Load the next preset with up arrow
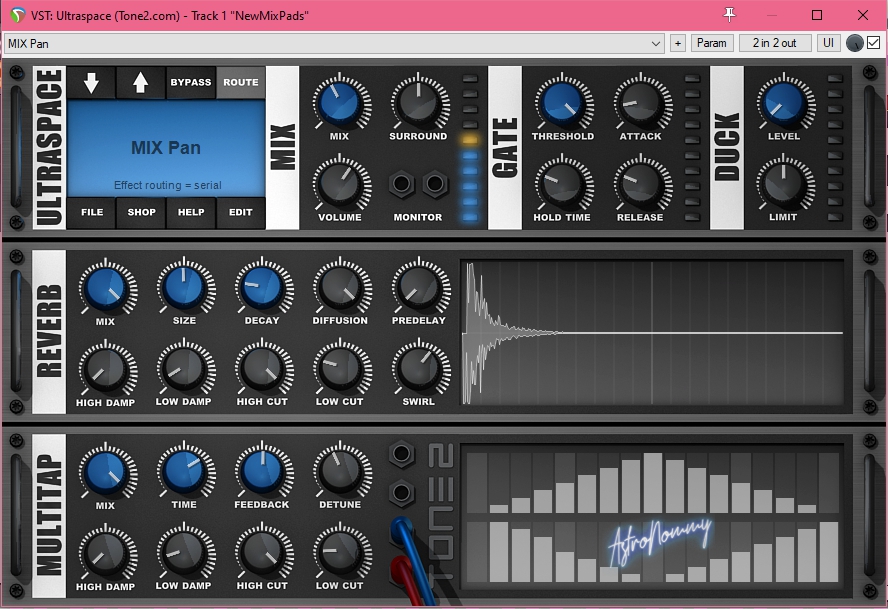 click(x=140, y=83)
